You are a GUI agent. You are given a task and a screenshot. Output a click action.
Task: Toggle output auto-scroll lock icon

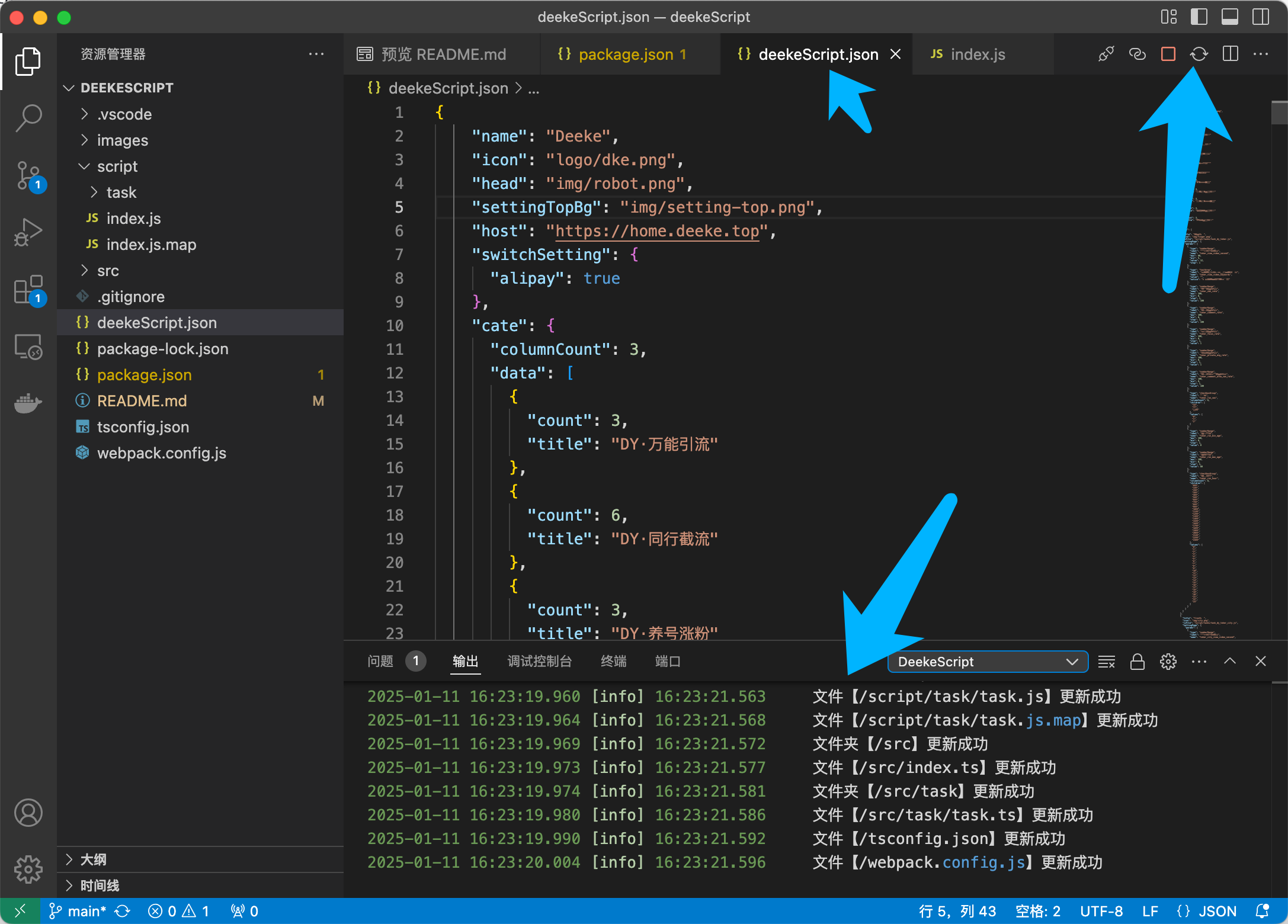1137,662
